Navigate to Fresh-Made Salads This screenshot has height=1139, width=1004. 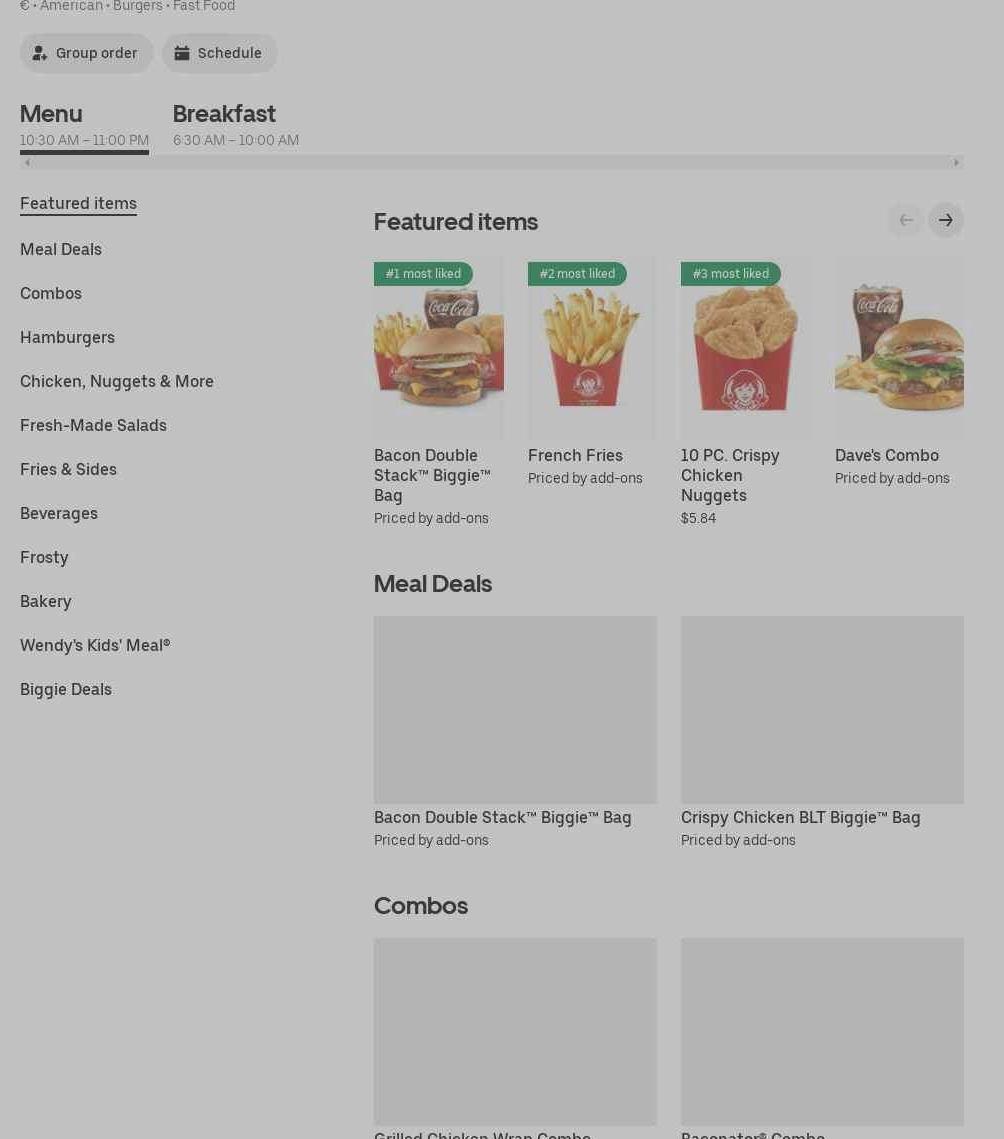click(94, 425)
